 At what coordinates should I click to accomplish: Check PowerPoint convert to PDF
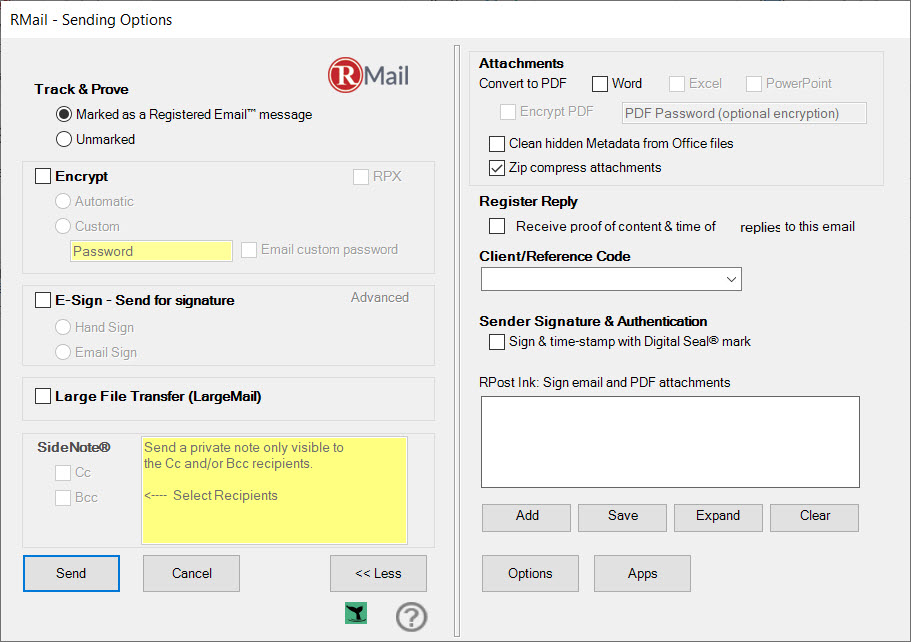(x=754, y=84)
